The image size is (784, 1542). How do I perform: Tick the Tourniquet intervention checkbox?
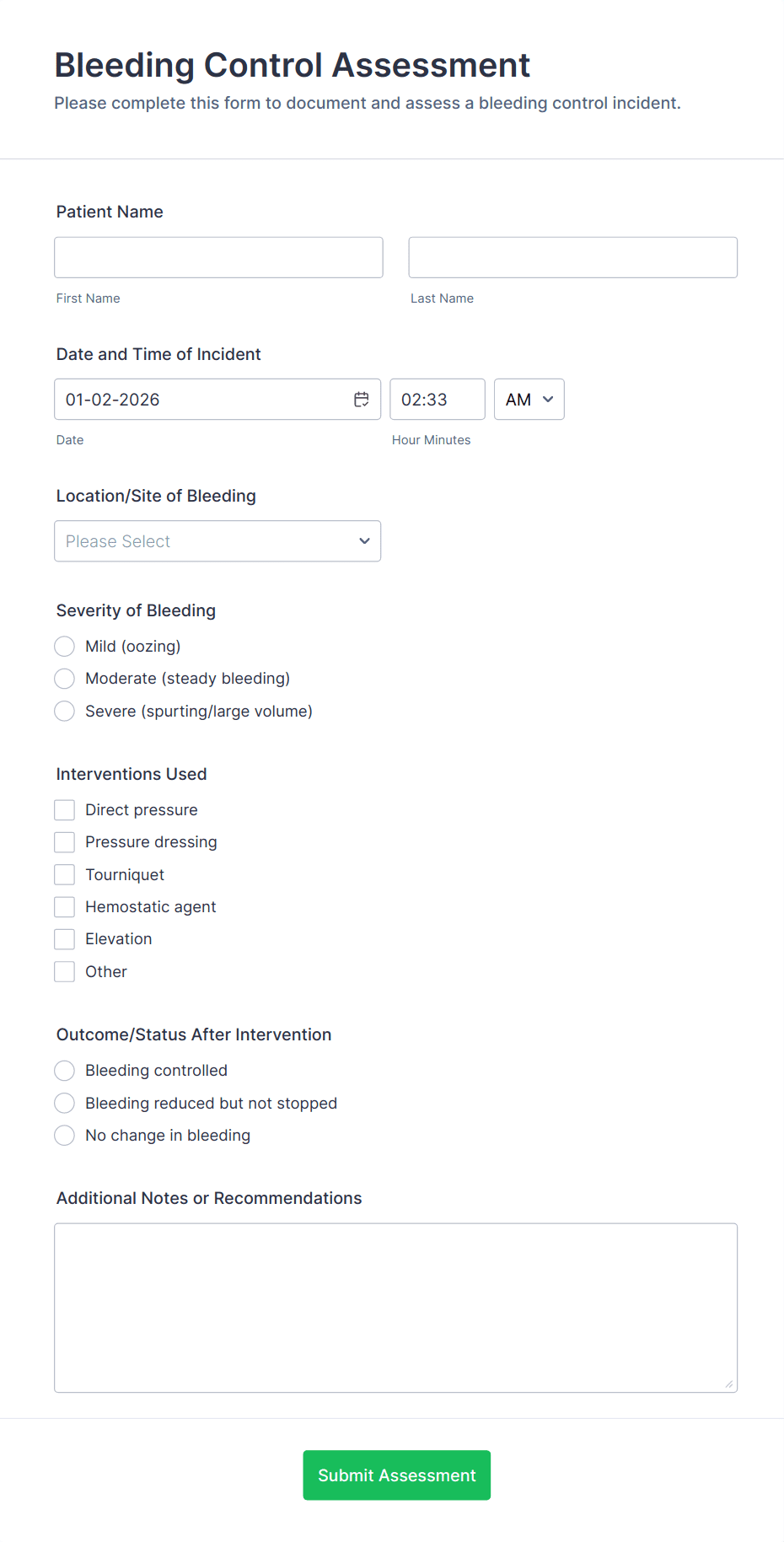[65, 875]
